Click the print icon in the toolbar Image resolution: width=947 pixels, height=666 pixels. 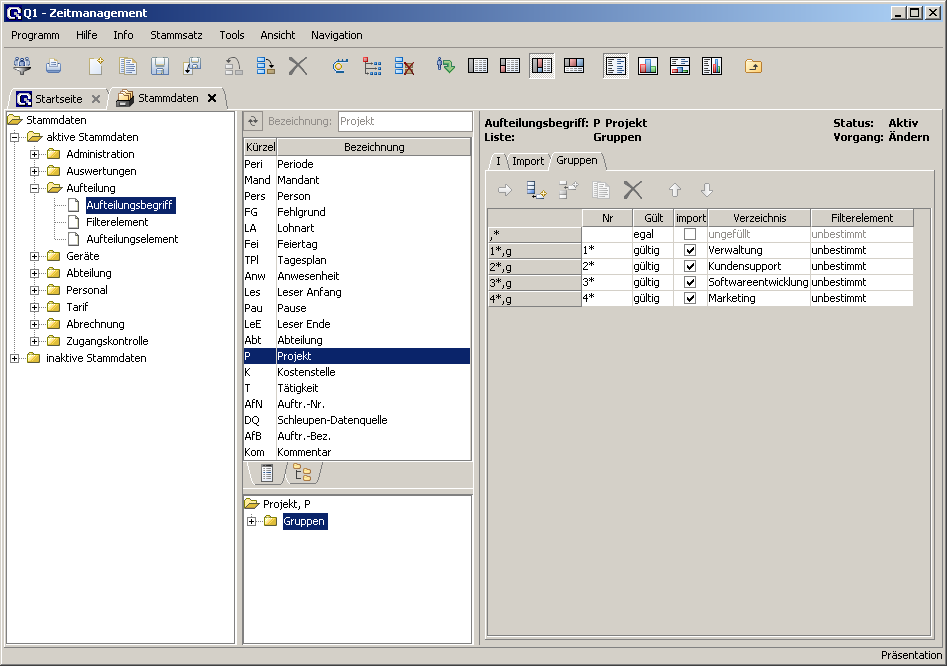point(54,66)
